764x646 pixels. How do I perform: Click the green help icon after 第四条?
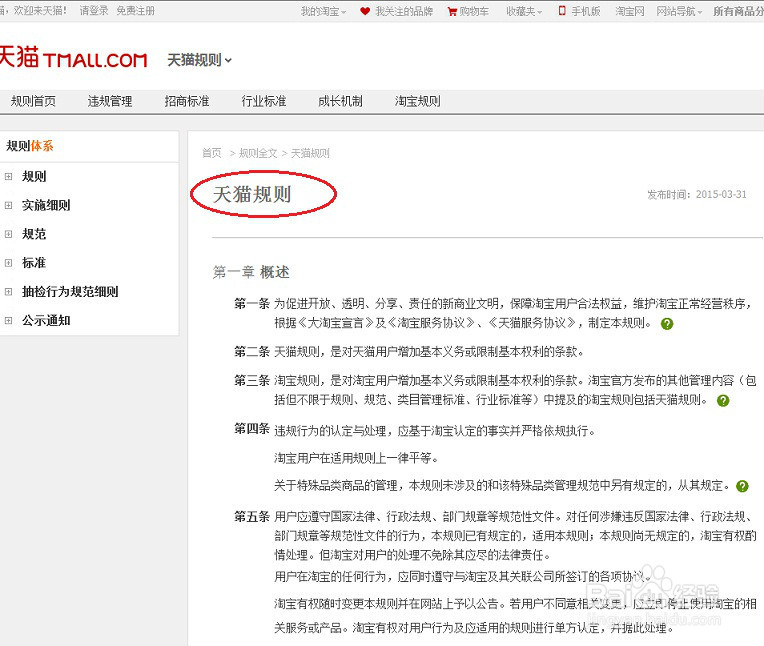742,486
